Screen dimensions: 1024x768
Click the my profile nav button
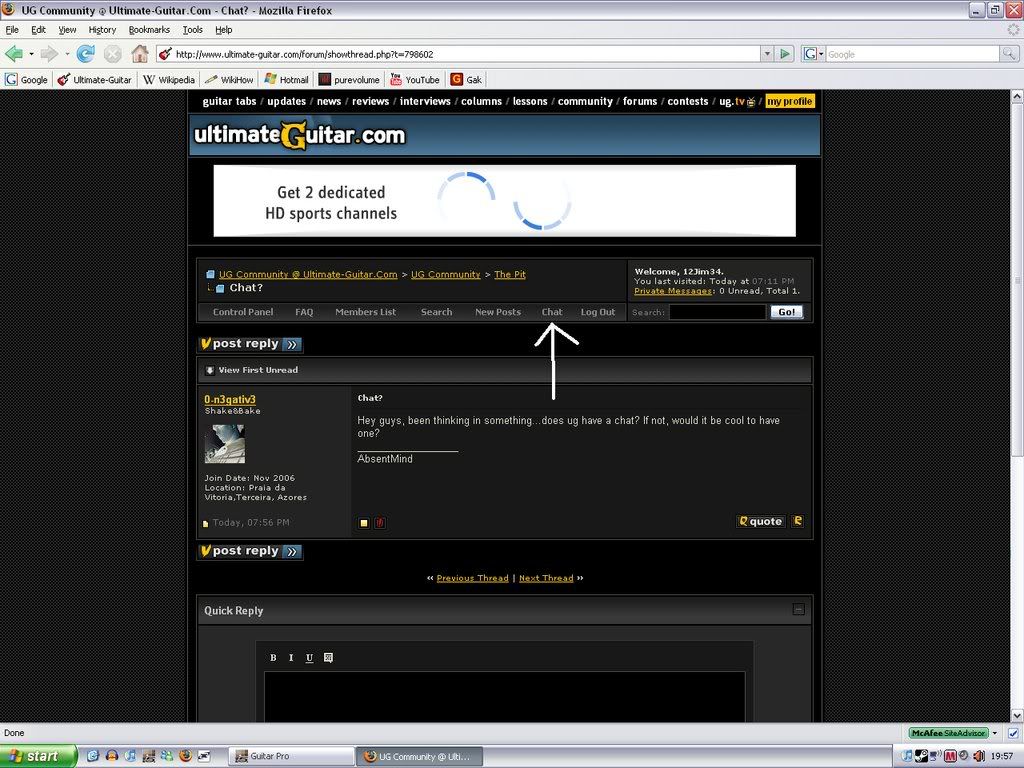point(790,101)
